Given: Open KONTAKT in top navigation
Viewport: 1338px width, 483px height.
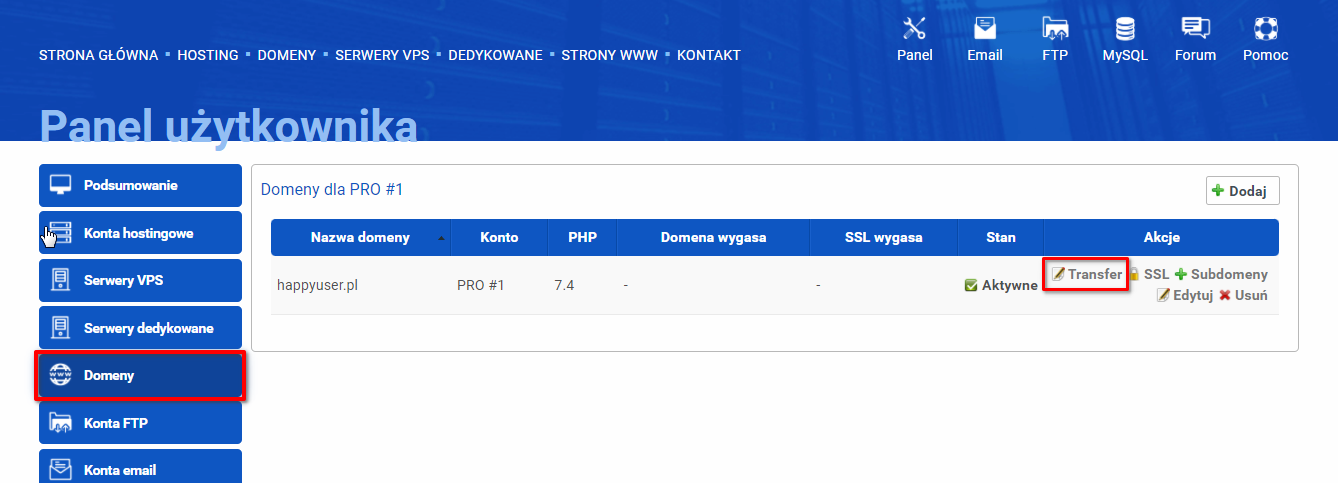Looking at the screenshot, I should (x=709, y=55).
